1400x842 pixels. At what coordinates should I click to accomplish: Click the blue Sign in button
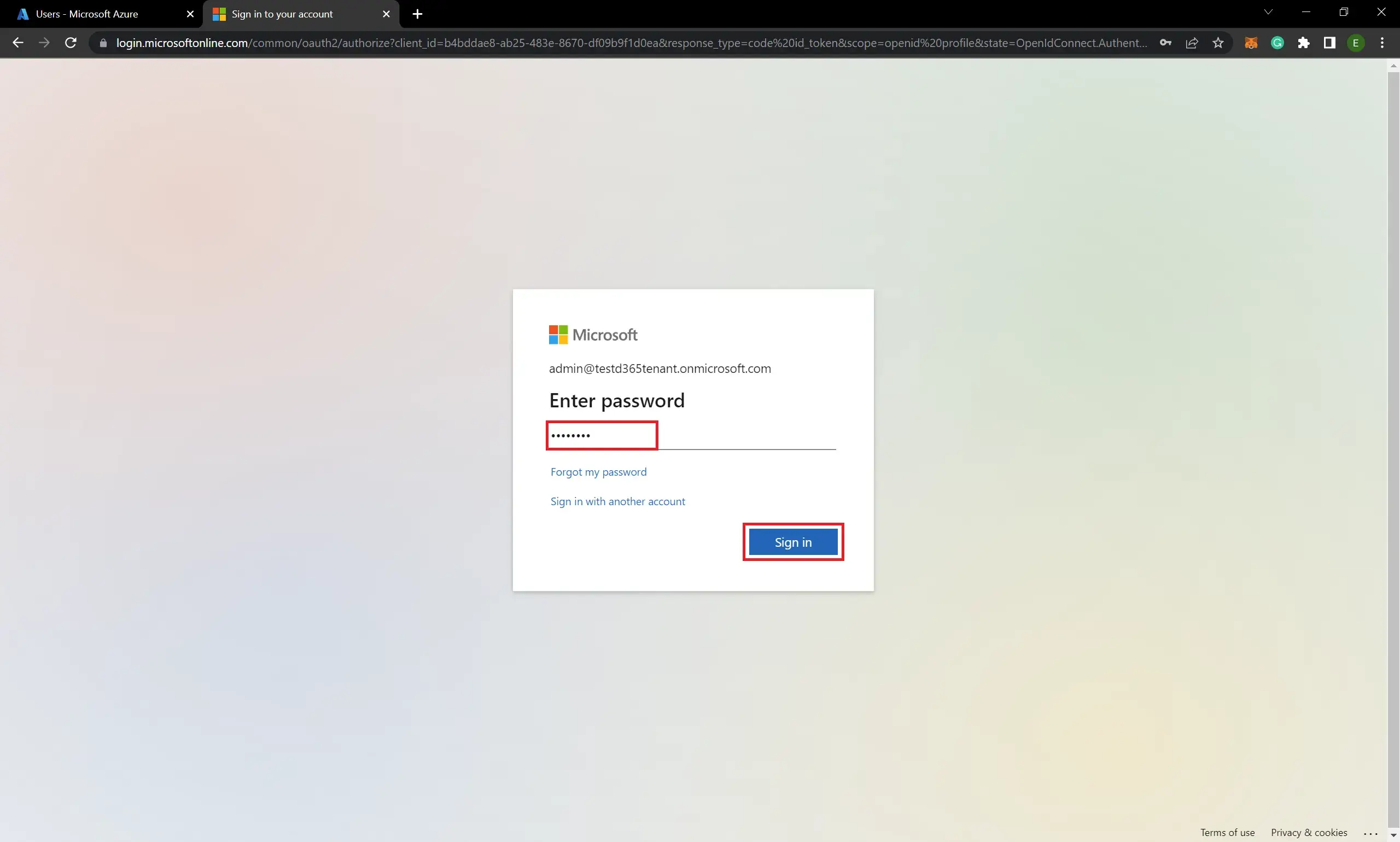pyautogui.click(x=793, y=542)
